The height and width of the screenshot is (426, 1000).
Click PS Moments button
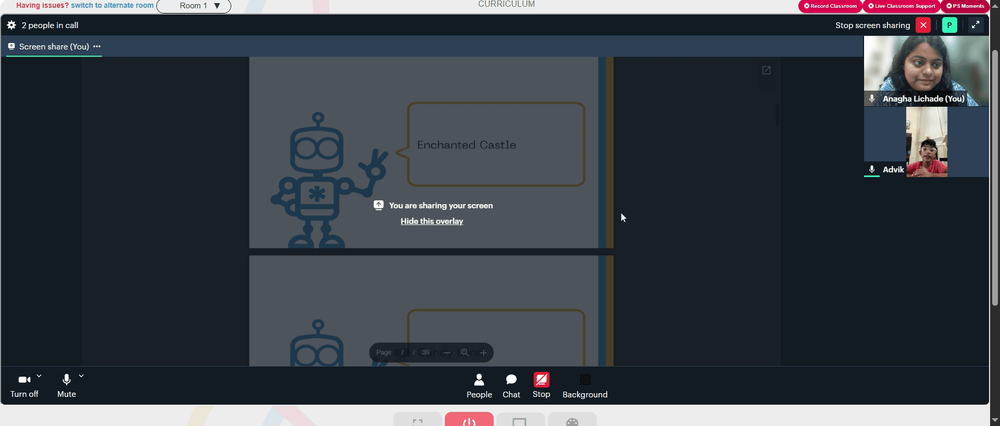[x=965, y=6]
